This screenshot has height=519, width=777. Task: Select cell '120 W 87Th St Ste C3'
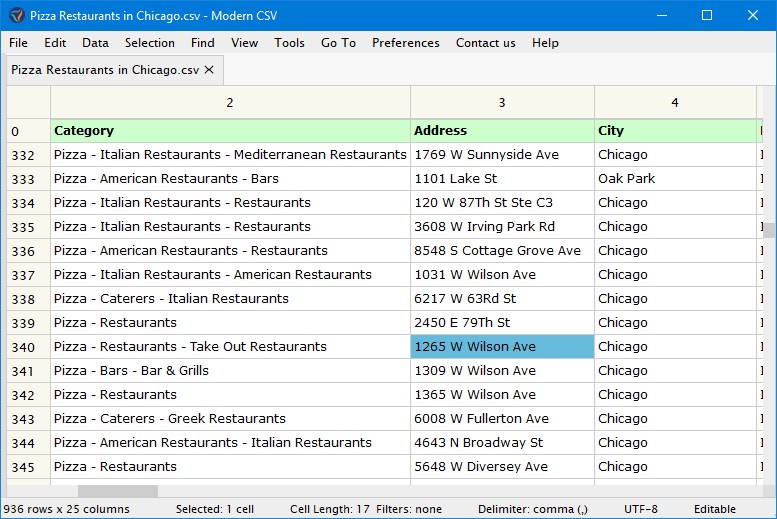point(502,203)
